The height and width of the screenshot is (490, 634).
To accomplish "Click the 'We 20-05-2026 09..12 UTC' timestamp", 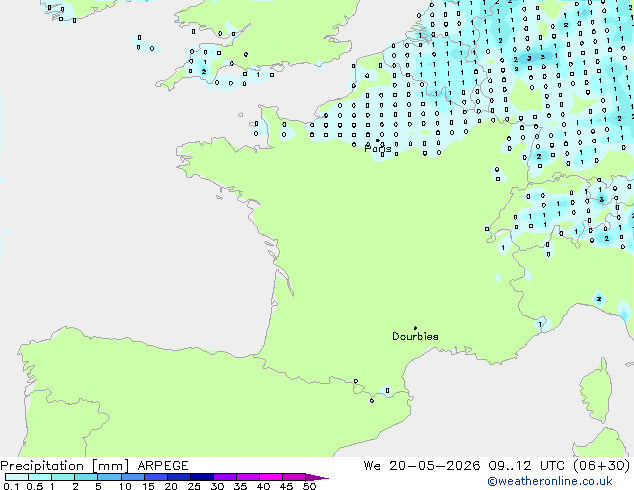I will click(x=464, y=466).
